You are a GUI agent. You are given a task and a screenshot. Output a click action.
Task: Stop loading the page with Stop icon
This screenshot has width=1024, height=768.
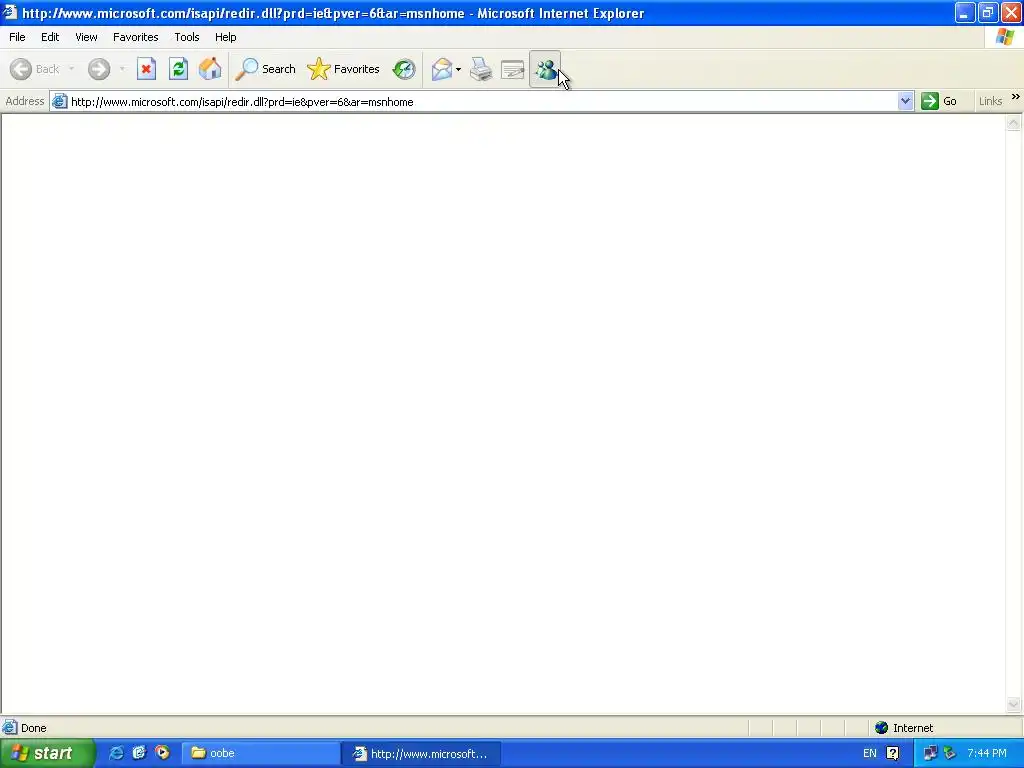click(146, 69)
